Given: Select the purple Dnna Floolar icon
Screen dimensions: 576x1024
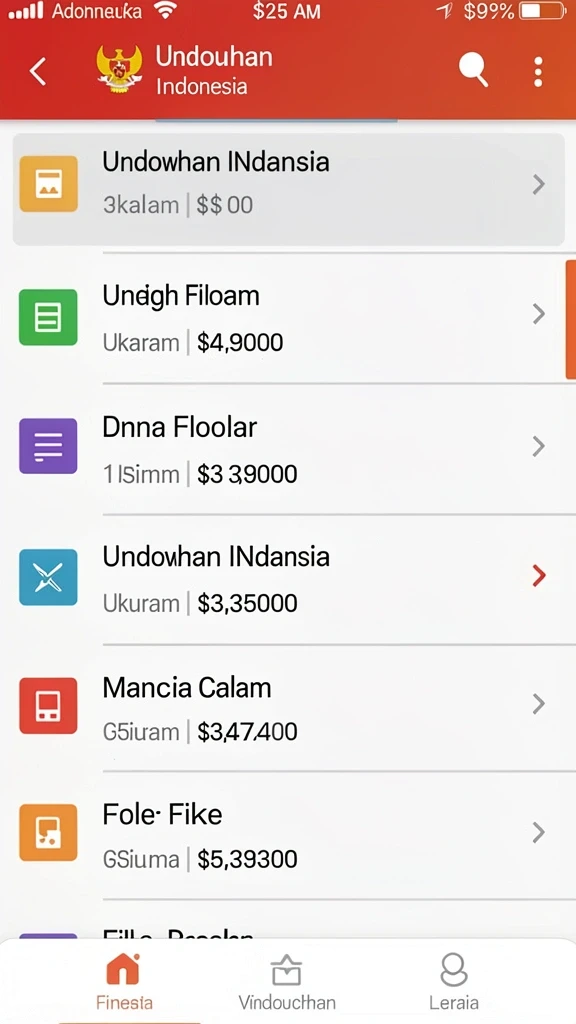Looking at the screenshot, I should 48,446.
